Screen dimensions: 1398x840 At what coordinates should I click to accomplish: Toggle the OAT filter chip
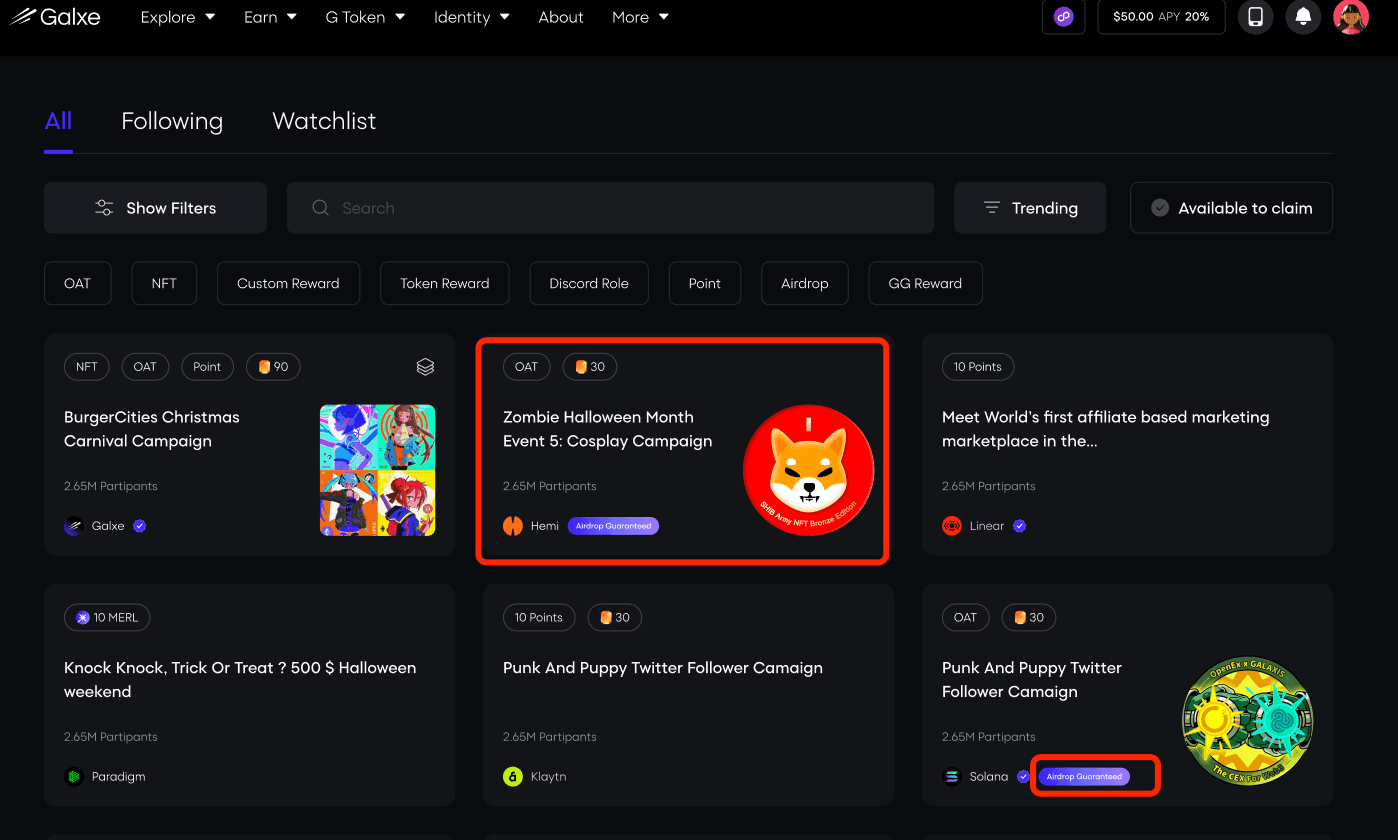(77, 283)
